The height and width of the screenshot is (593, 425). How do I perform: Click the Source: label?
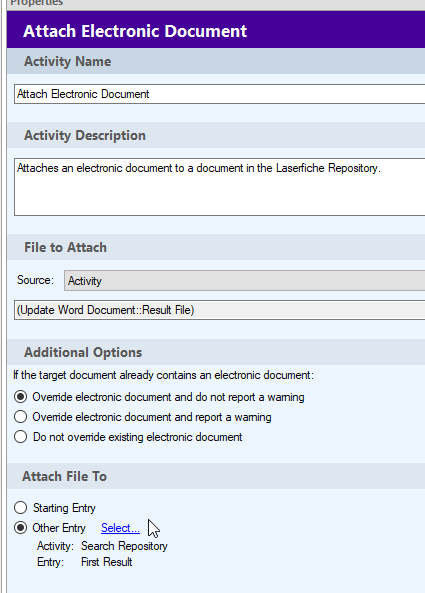[x=35, y=280]
